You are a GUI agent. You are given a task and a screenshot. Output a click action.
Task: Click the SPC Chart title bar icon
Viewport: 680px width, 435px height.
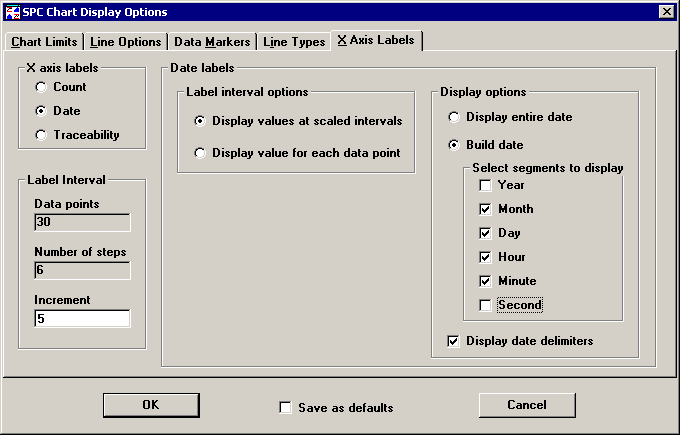(12, 11)
